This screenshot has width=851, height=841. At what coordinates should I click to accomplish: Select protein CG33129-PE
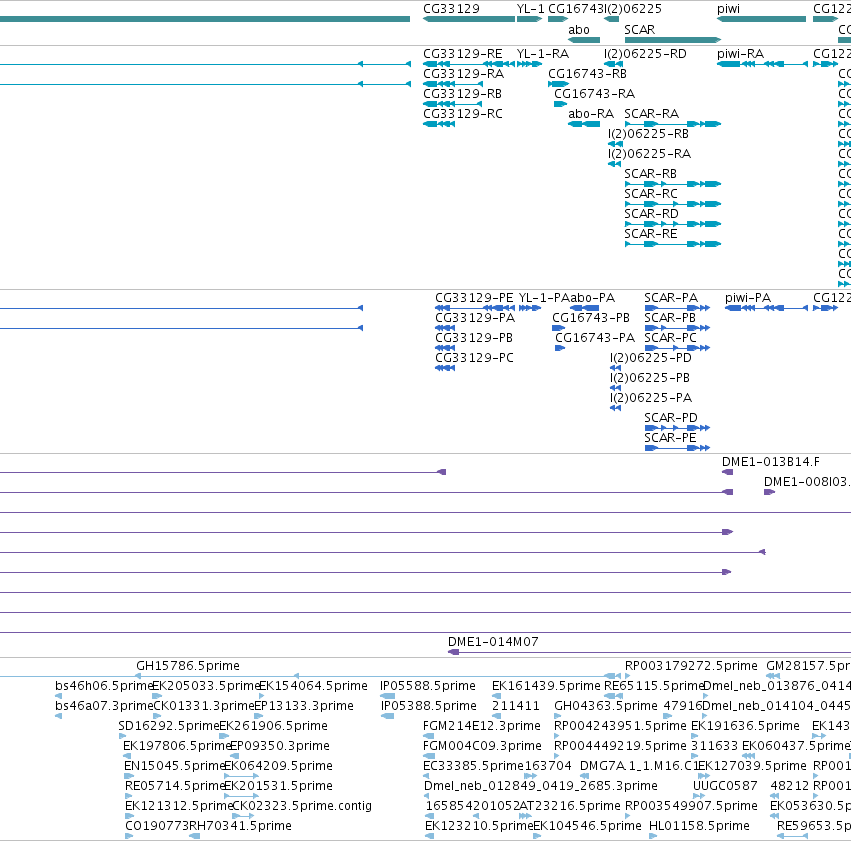pos(475,308)
